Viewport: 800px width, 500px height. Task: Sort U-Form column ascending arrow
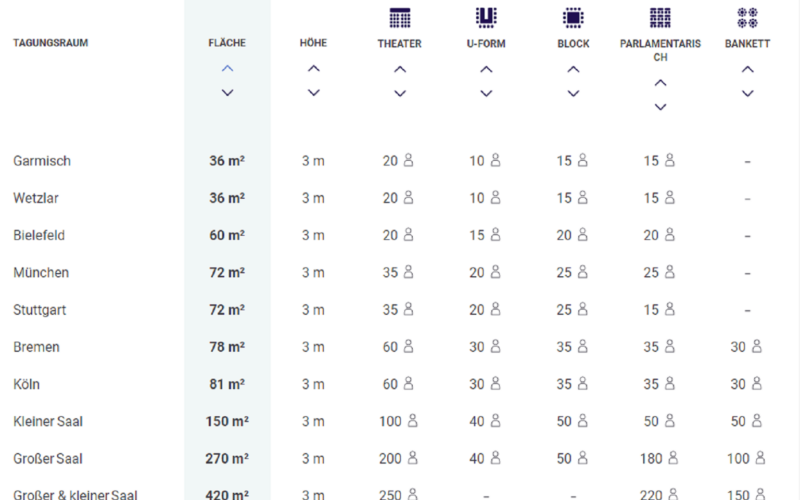[486, 69]
